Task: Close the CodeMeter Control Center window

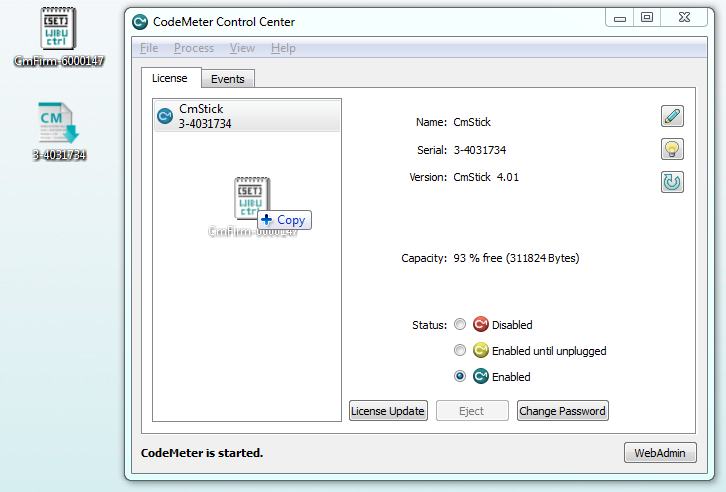Action: [684, 18]
